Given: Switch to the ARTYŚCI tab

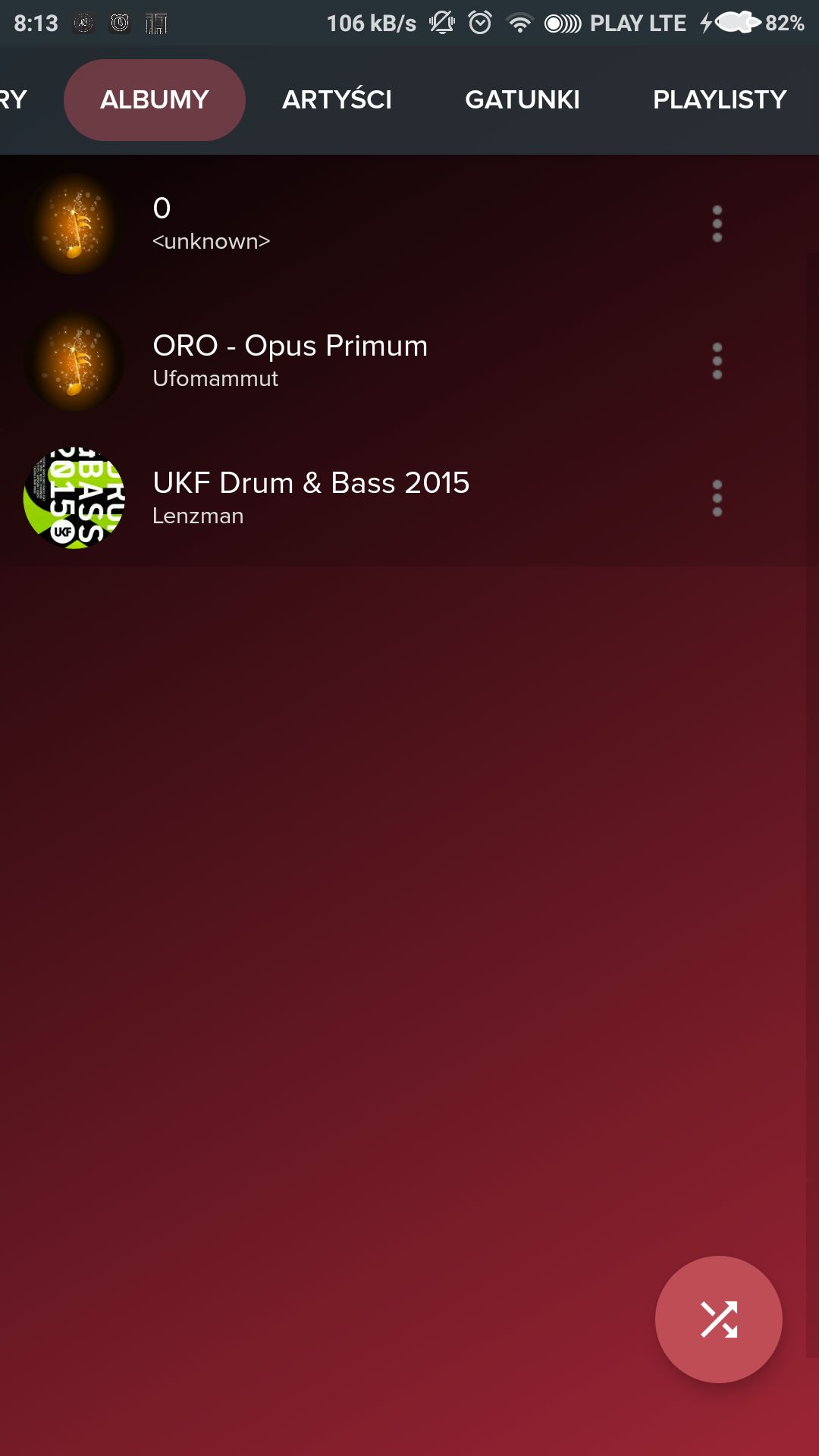Looking at the screenshot, I should tap(337, 100).
